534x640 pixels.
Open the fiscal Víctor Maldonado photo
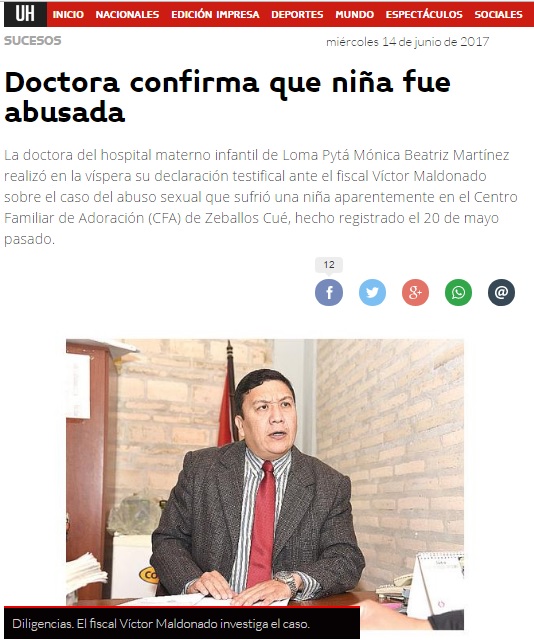click(265, 484)
